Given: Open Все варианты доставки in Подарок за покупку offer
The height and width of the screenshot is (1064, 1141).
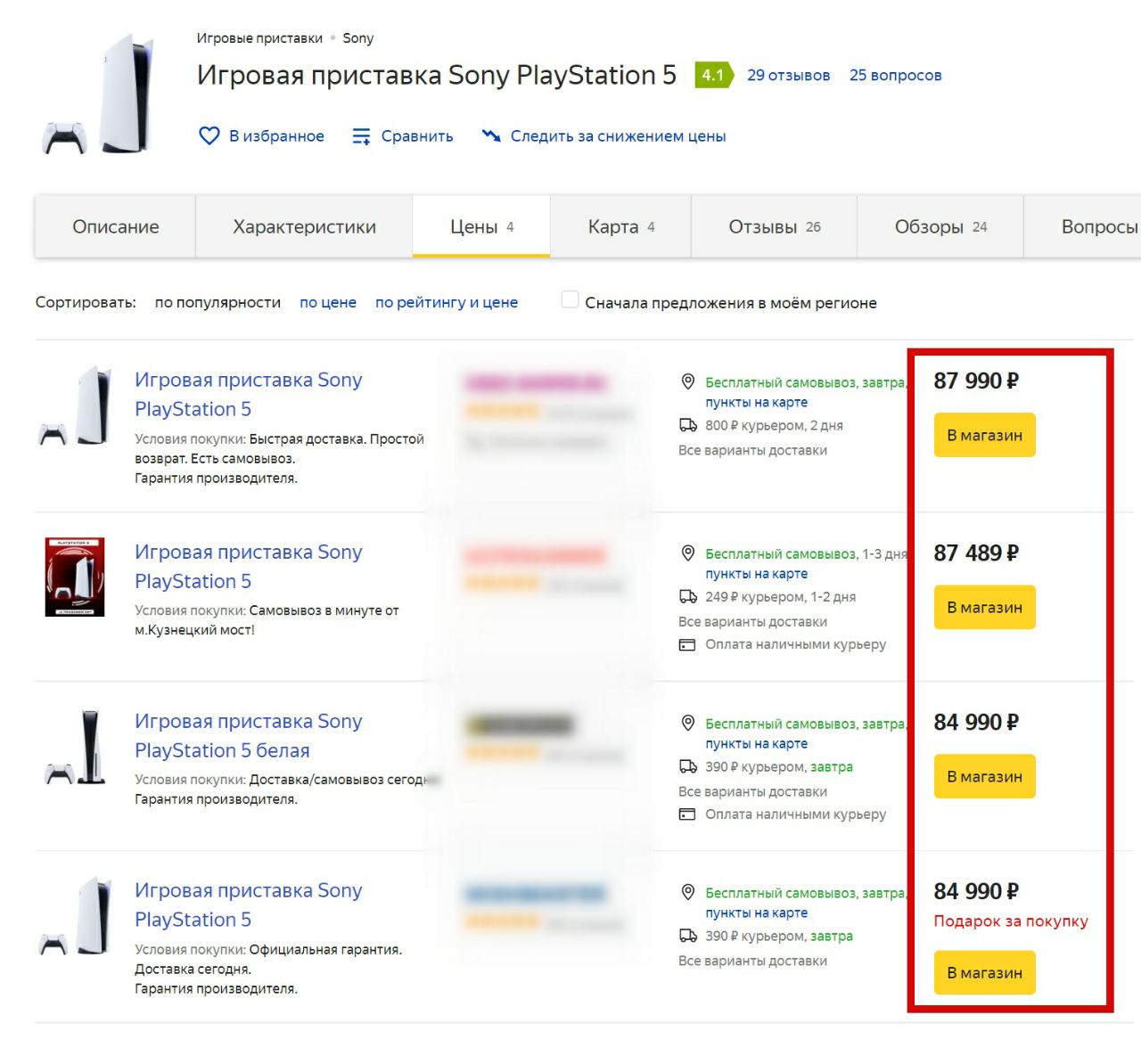Looking at the screenshot, I should [752, 961].
